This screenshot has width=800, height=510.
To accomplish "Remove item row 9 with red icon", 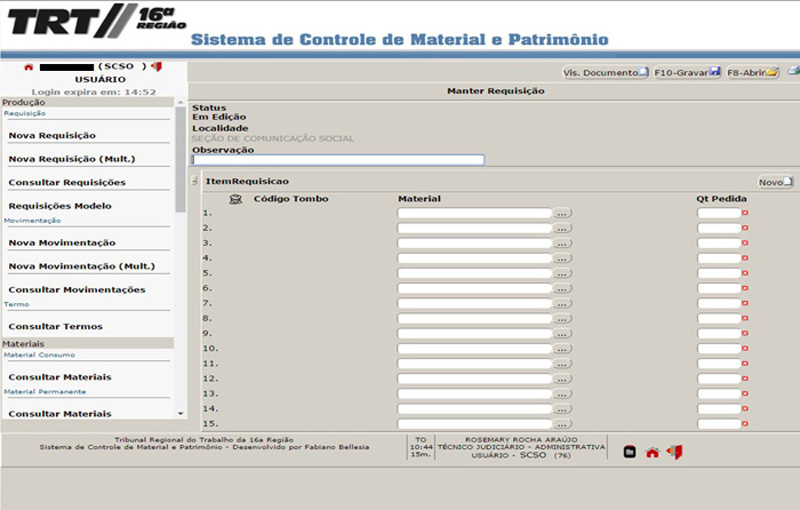I will click(745, 334).
